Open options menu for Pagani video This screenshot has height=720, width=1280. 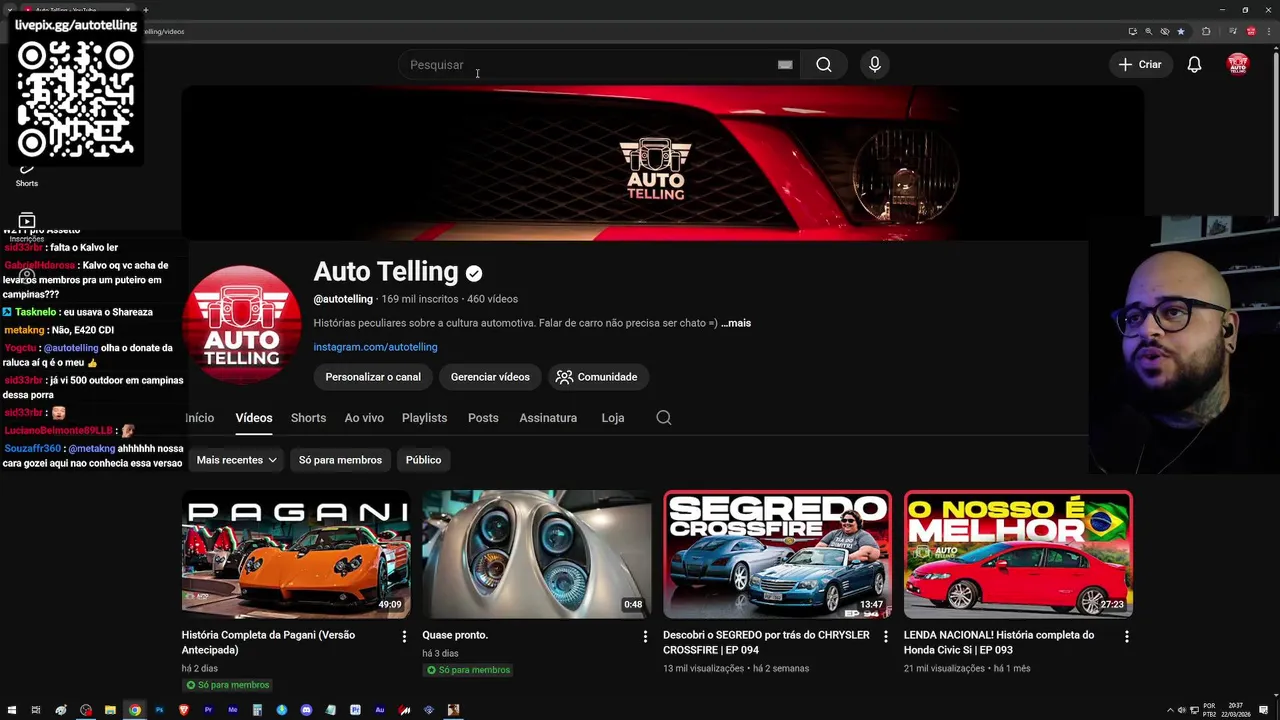(x=404, y=637)
